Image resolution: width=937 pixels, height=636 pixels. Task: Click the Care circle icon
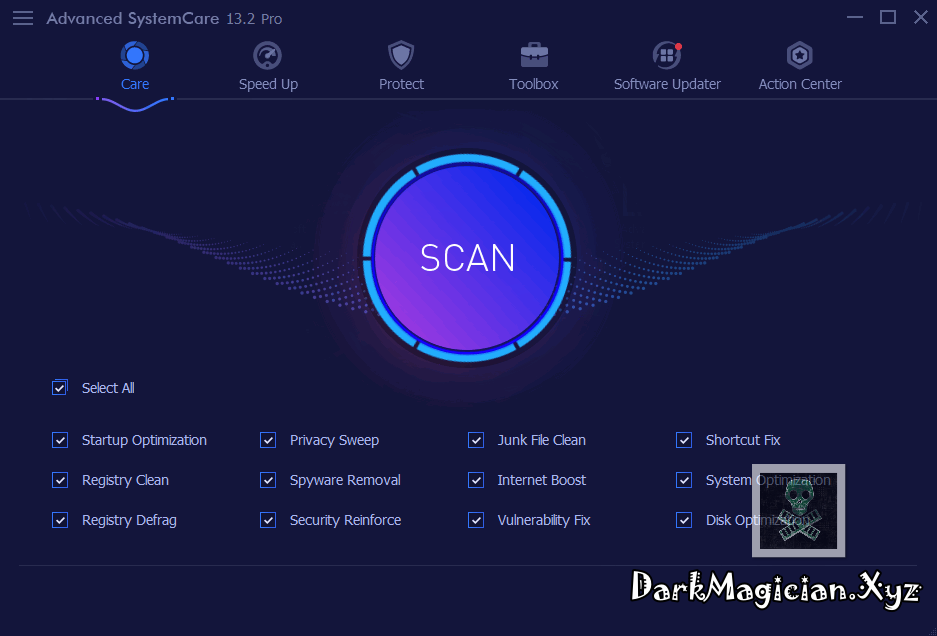134,56
